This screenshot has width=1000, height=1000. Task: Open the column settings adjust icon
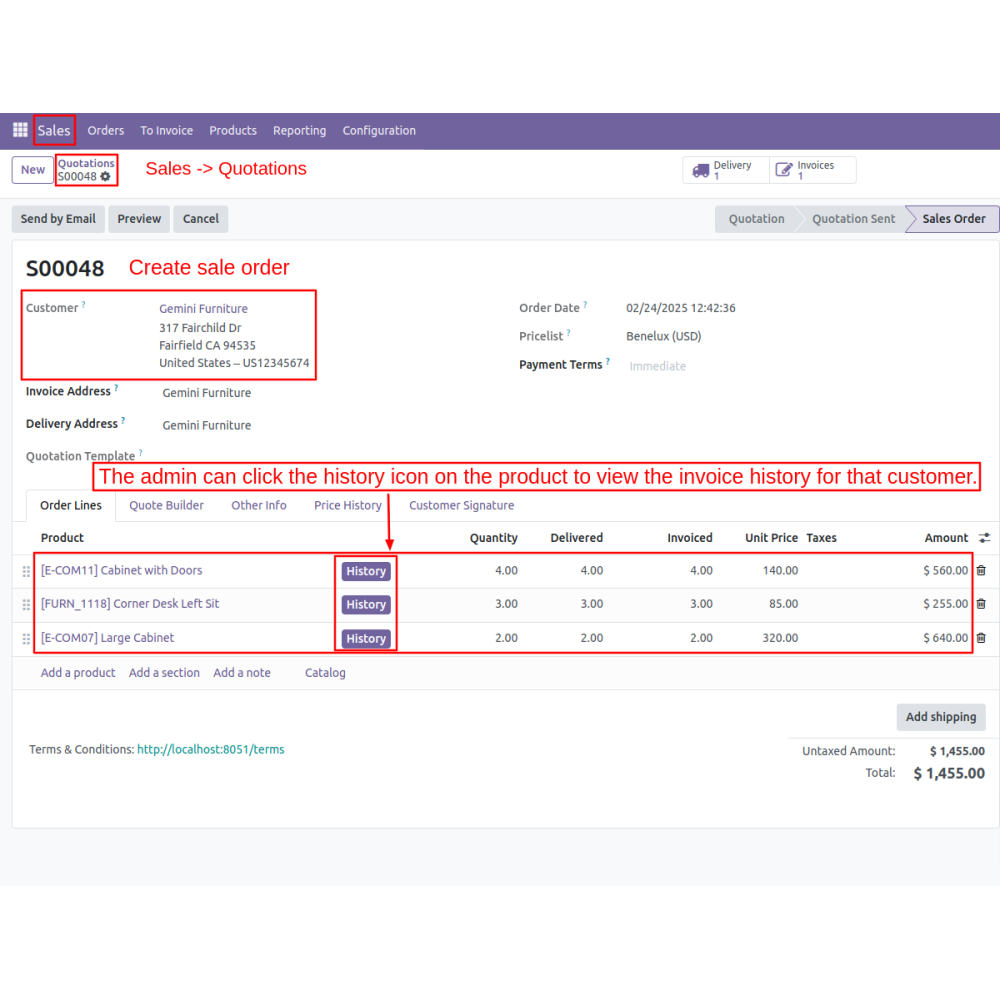click(985, 538)
